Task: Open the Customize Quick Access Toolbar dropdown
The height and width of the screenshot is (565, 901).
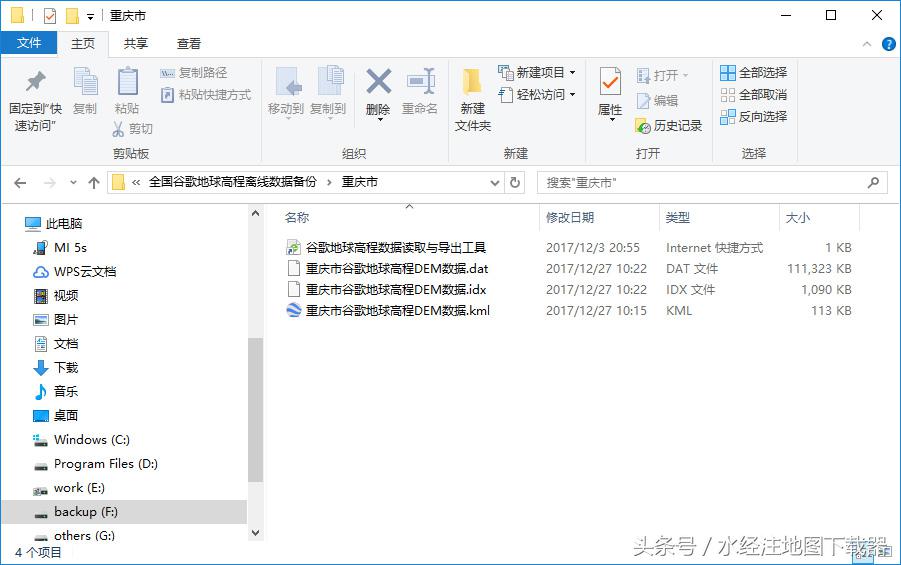Action: coord(90,17)
